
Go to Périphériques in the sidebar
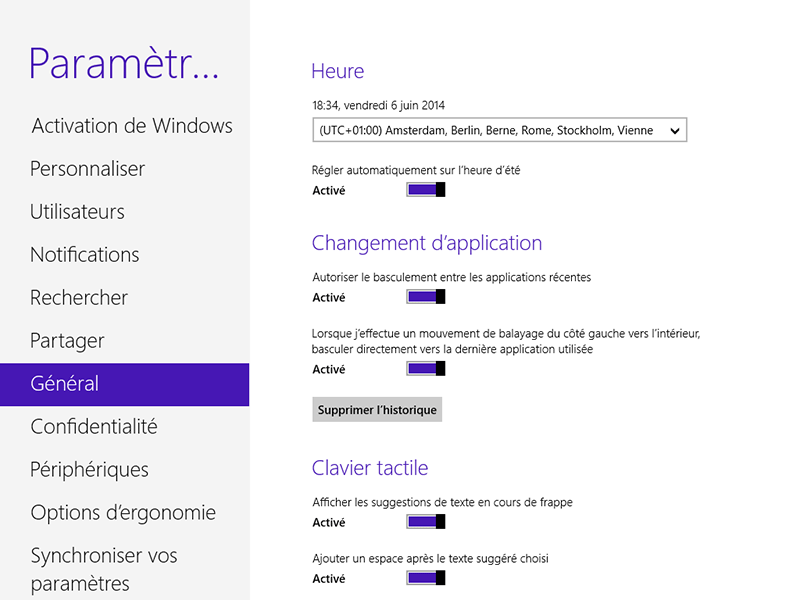point(90,470)
